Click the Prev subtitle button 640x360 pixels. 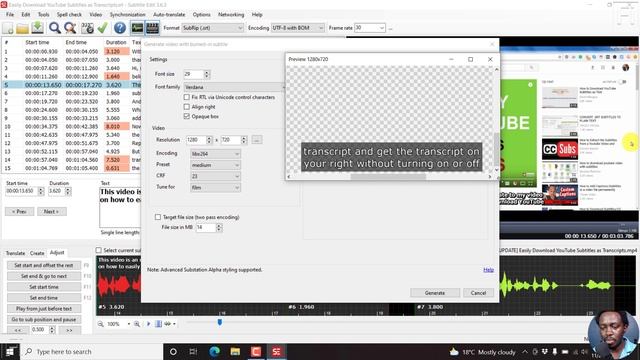19,211
